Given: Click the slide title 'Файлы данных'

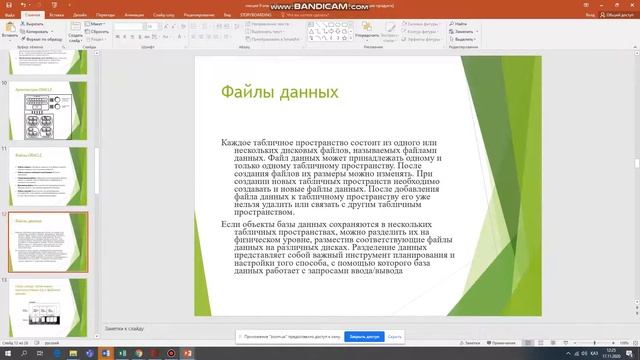Looking at the screenshot, I should 280,92.
